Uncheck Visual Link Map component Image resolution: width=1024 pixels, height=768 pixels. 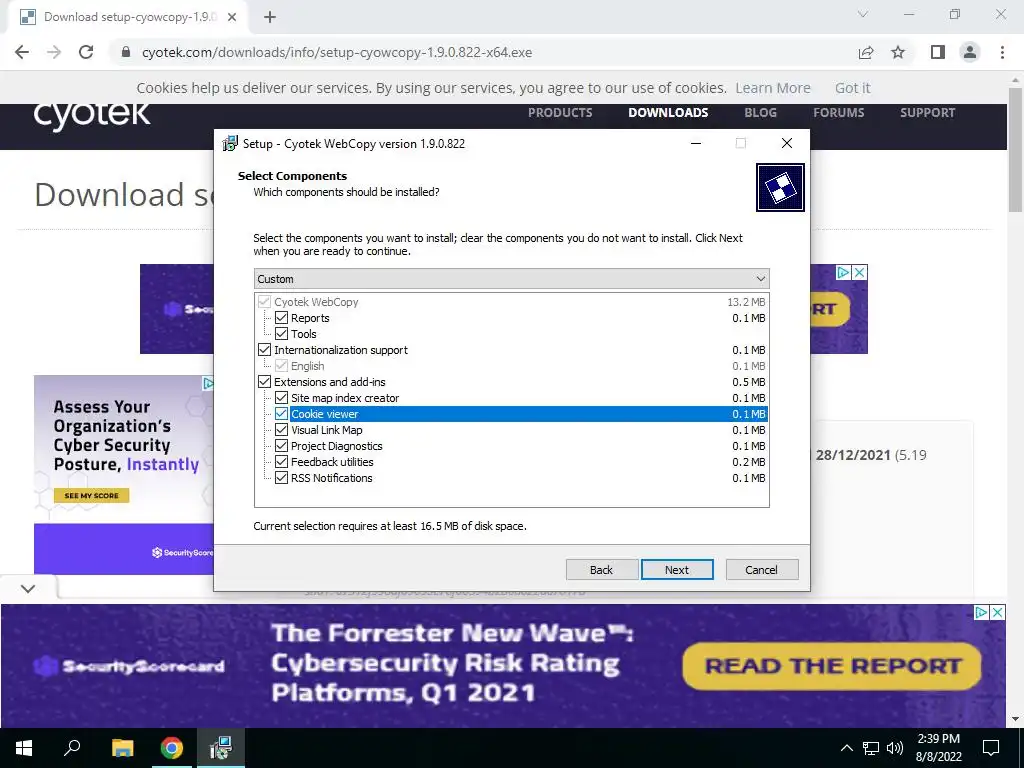[x=281, y=430]
